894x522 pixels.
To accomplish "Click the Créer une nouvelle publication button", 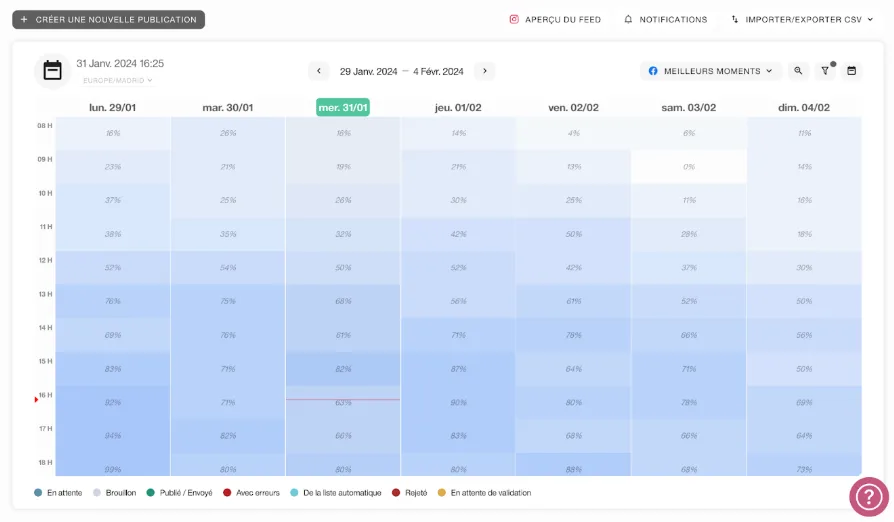I will pos(108,19).
